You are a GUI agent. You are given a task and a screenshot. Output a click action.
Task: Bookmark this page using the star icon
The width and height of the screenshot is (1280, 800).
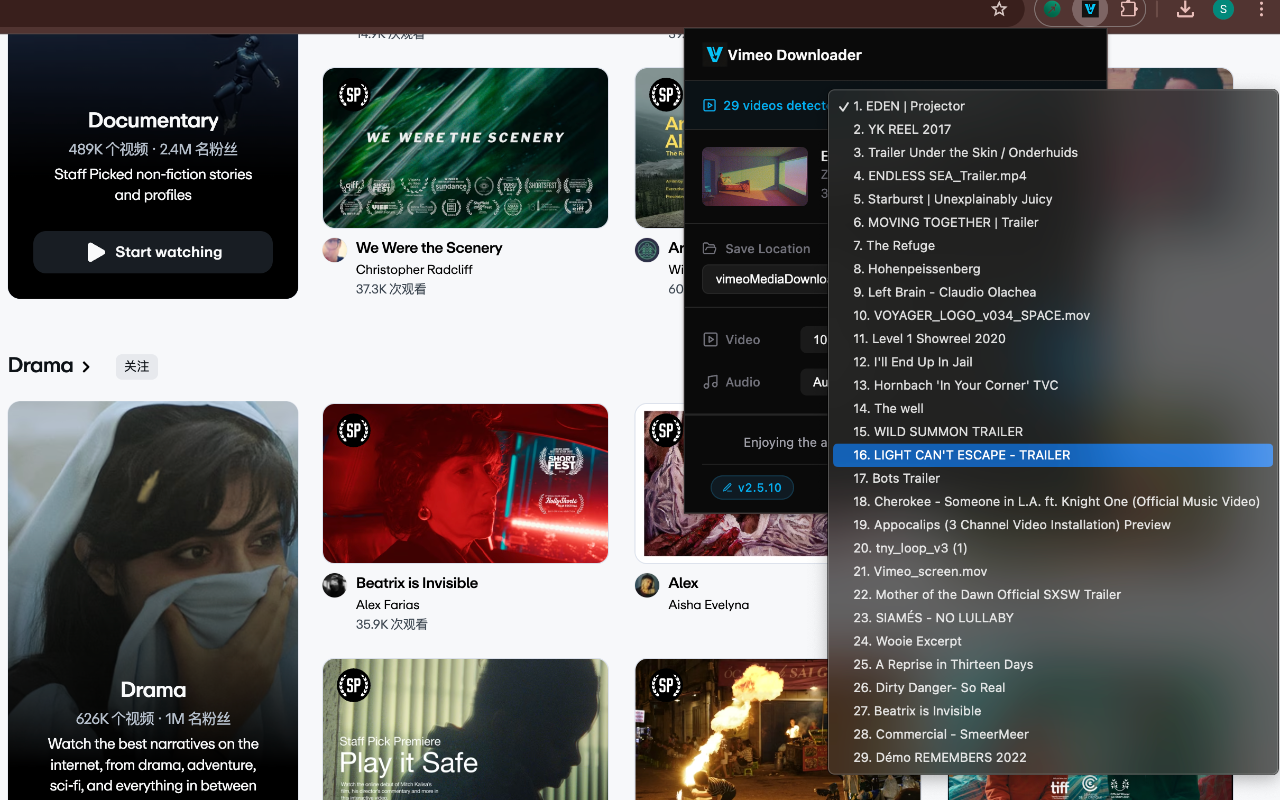tap(998, 9)
